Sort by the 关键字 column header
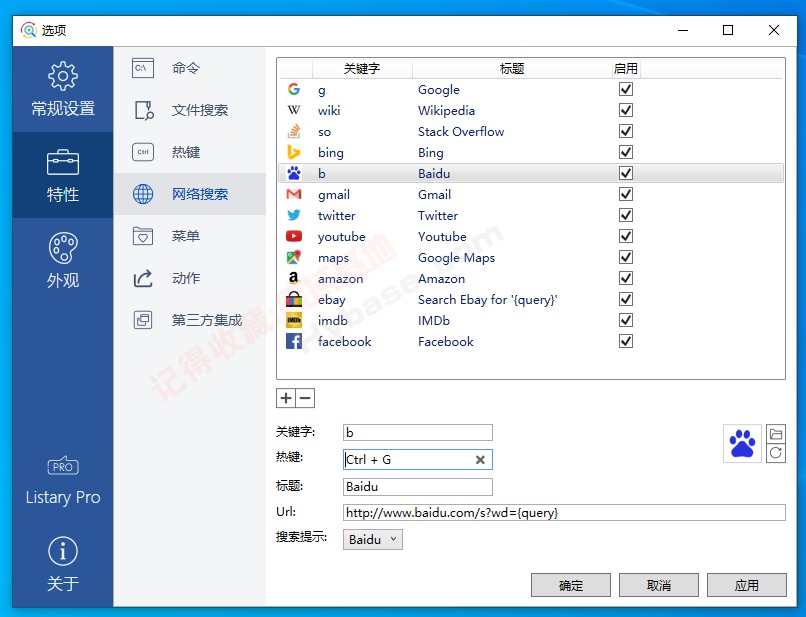Image resolution: width=806 pixels, height=617 pixels. click(x=362, y=68)
